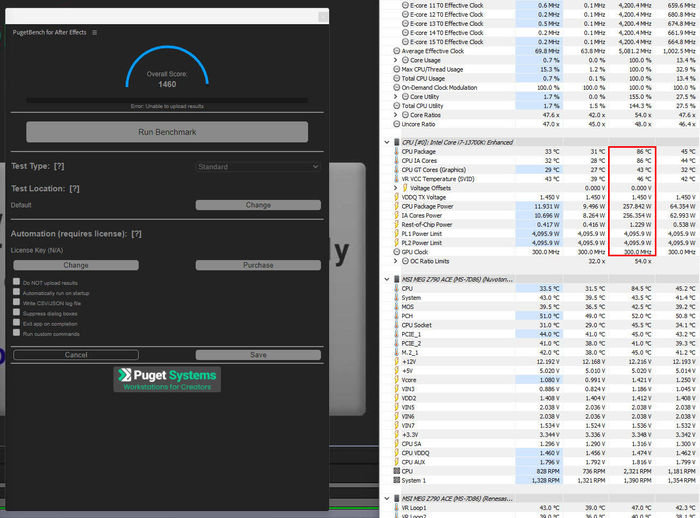Collapse the MSI MEG Z790 ACE Nuvoton section

(x=387, y=280)
